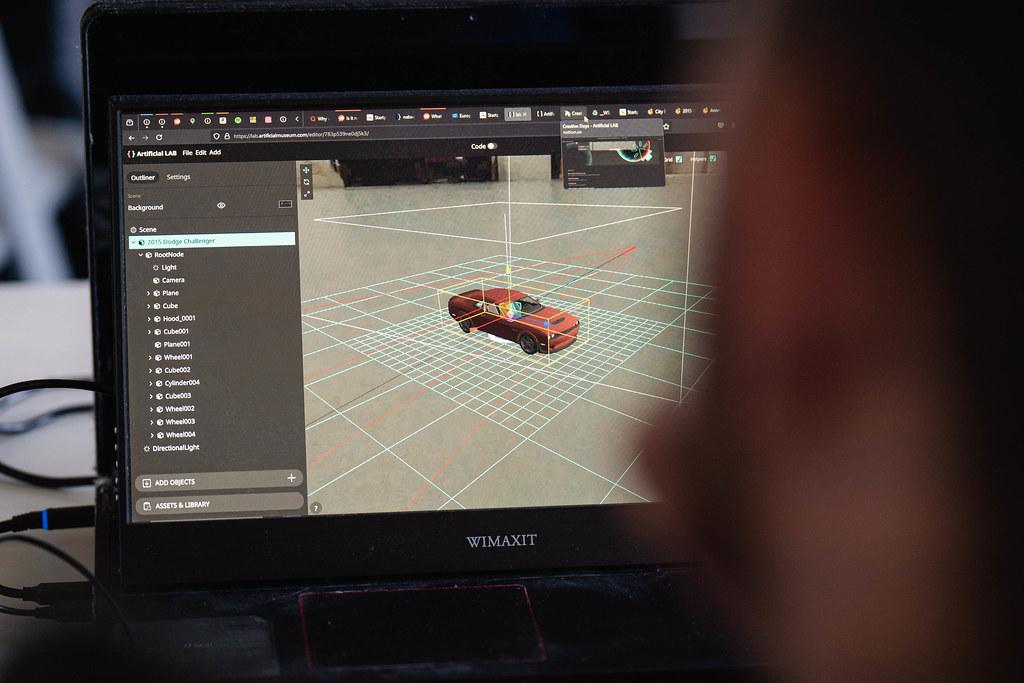Open the File menu
This screenshot has height=683, width=1024.
point(187,153)
